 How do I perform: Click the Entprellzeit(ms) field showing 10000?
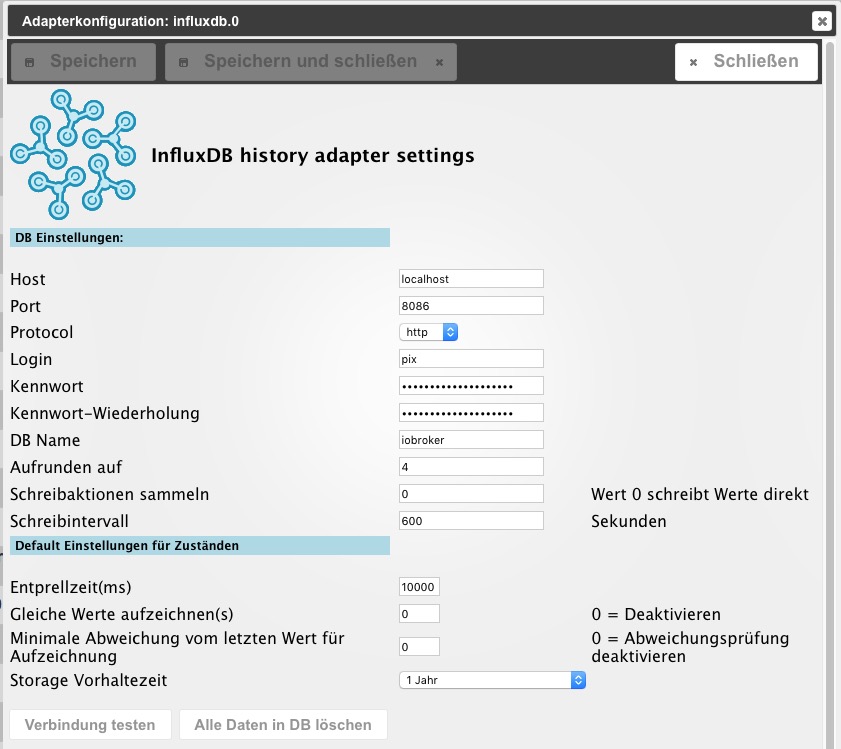[419, 586]
